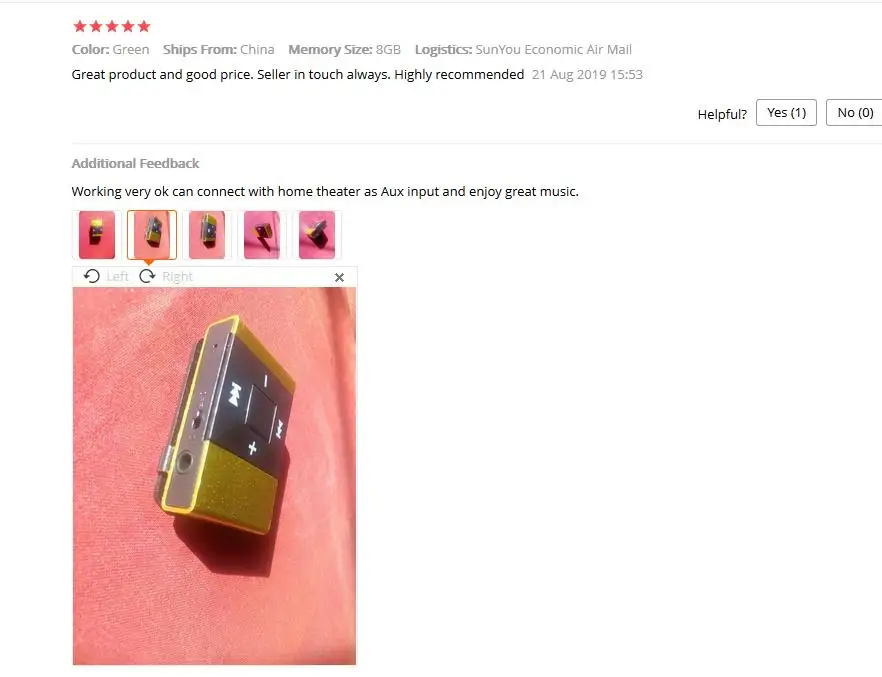Select the highlighted second photo thumbnail
This screenshot has width=882, height=677.
152,235
